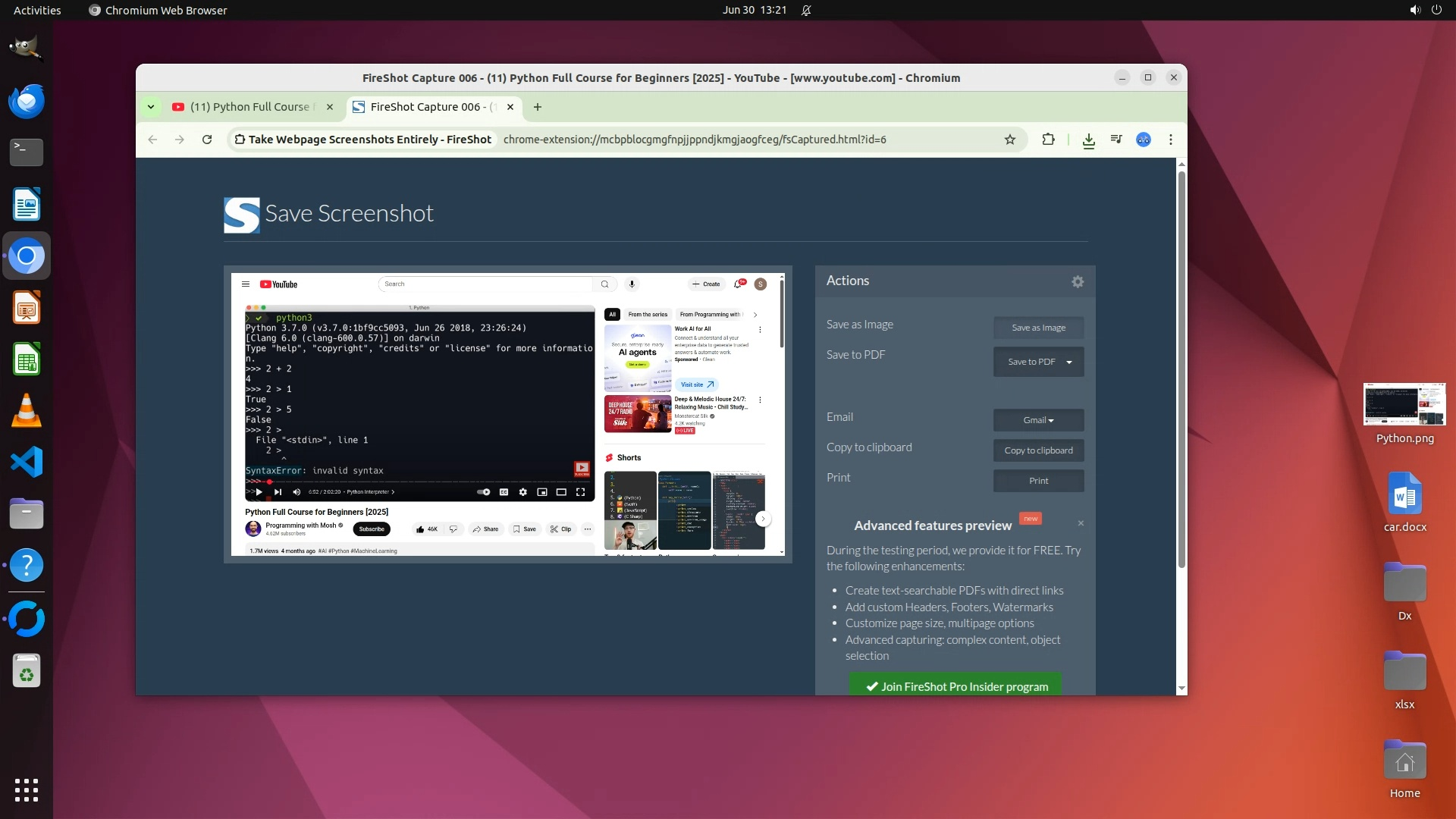1456x819 pixels.
Task: Open Chromium three-dot menu
Action: coord(1171,140)
